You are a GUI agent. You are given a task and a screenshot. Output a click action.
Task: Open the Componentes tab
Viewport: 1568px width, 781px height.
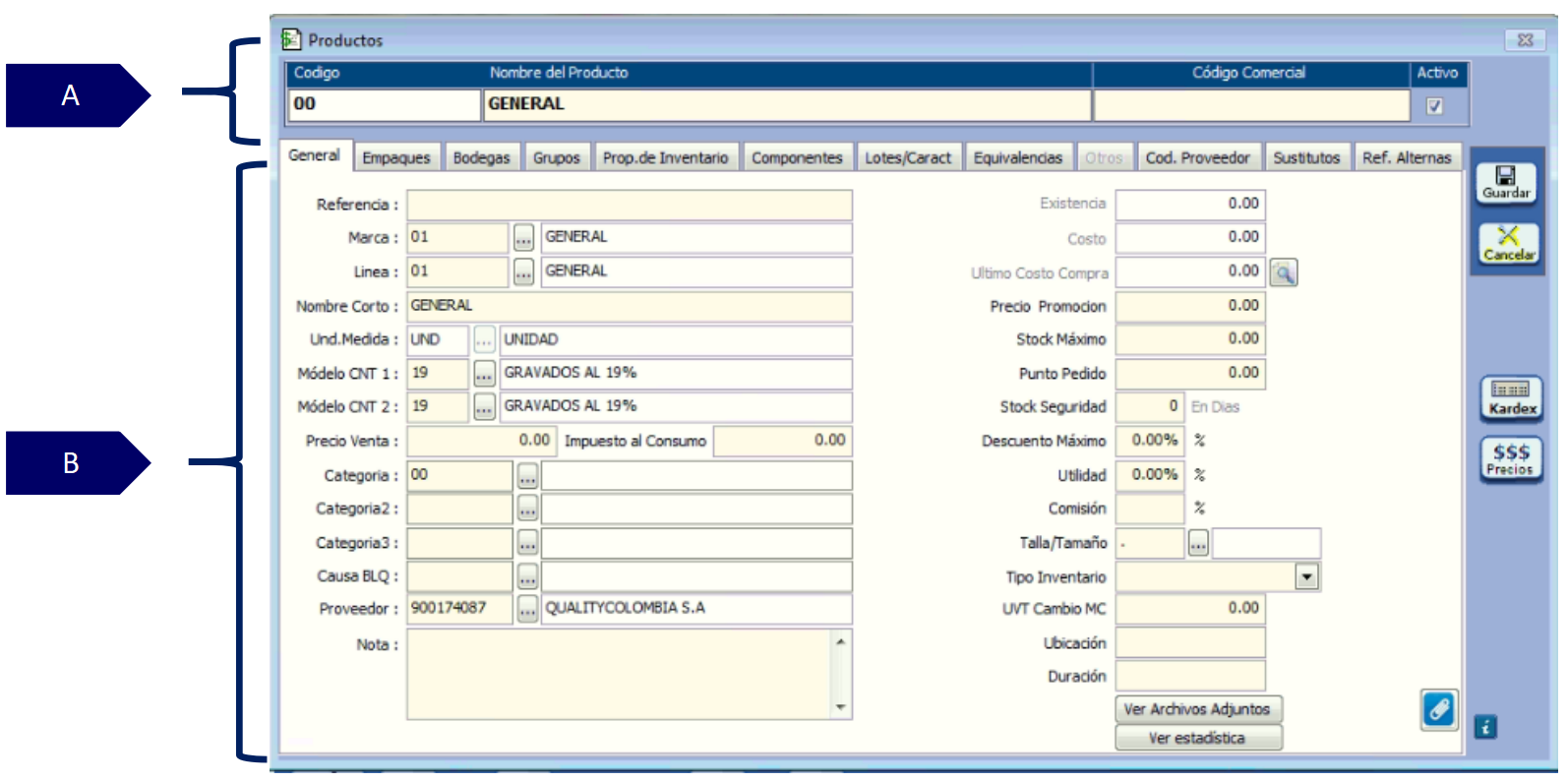click(x=797, y=157)
